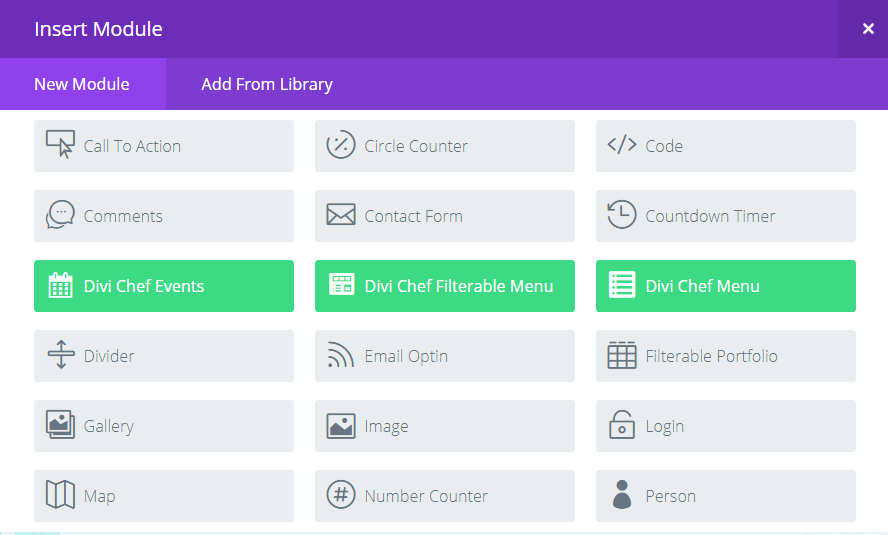This screenshot has width=888, height=535.
Task: Add a Contact Form module
Action: pos(445,216)
